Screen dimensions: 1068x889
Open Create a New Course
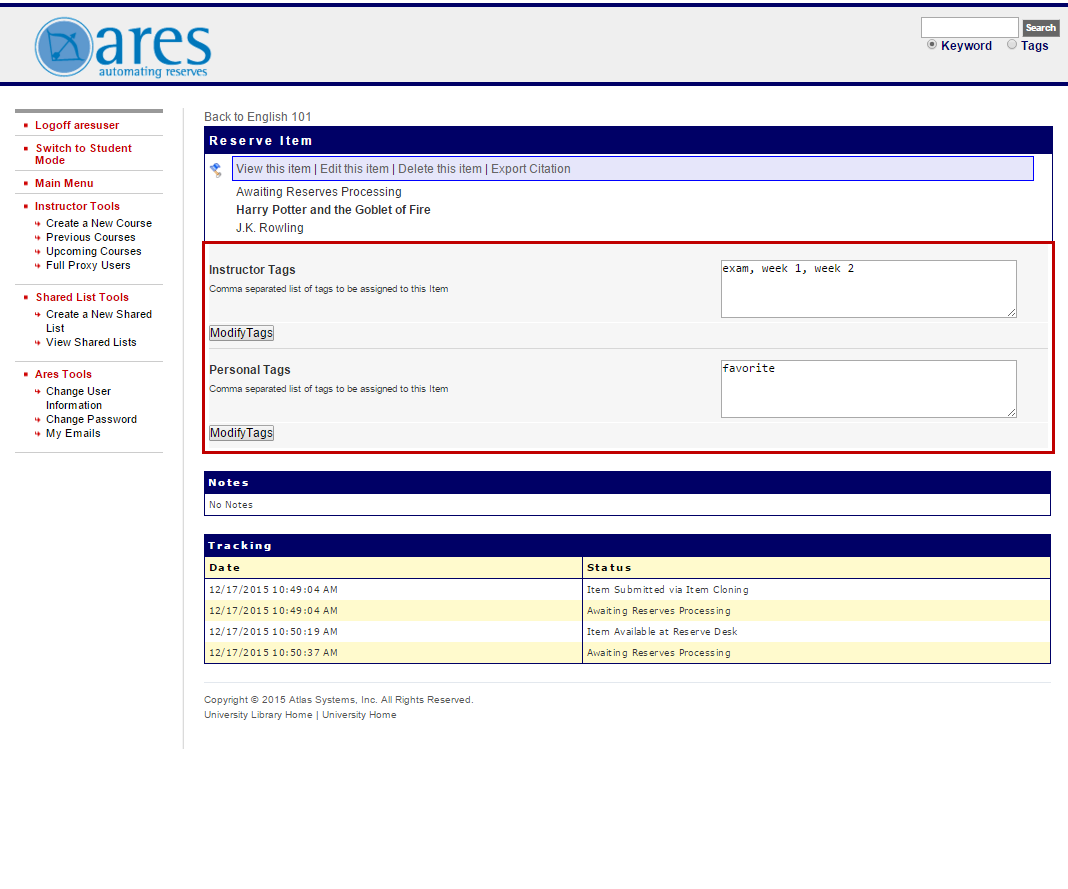pos(98,223)
